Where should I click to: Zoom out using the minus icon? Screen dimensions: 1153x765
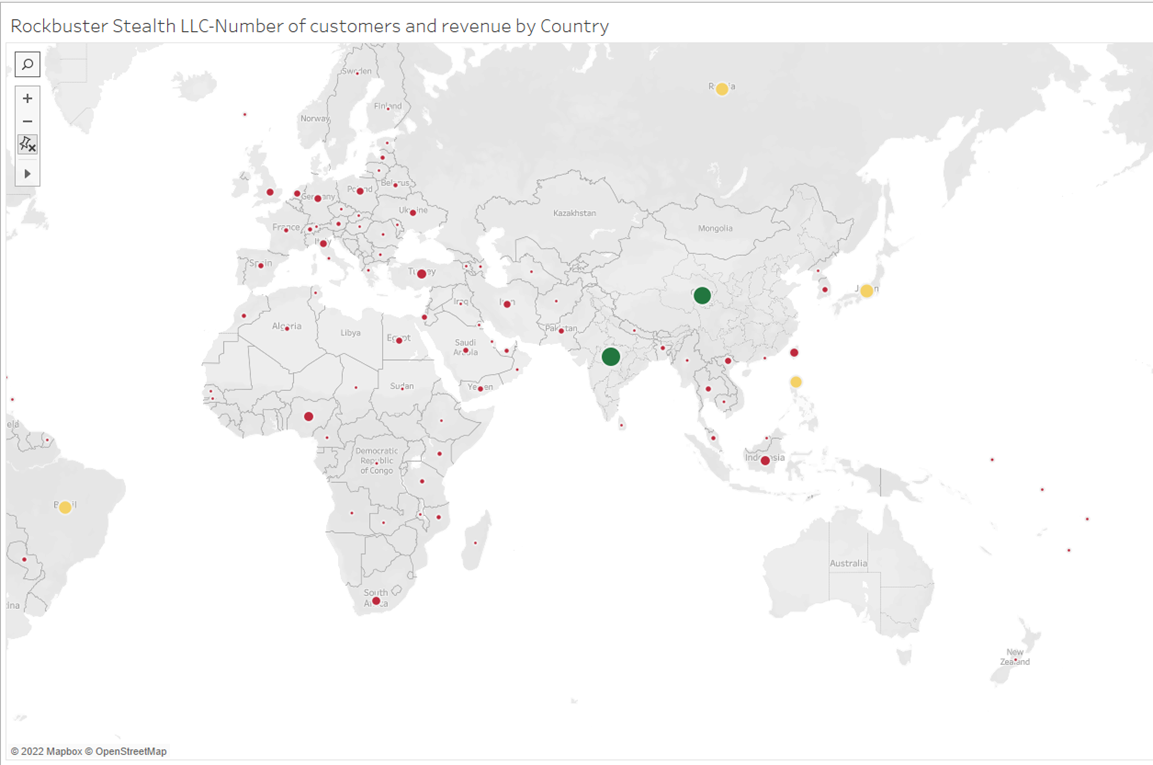(27, 120)
